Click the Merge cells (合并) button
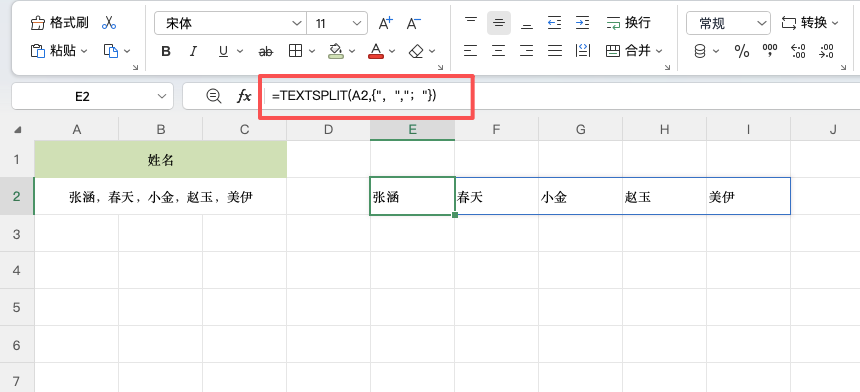Viewport: 860px width, 392px height. tap(628, 51)
